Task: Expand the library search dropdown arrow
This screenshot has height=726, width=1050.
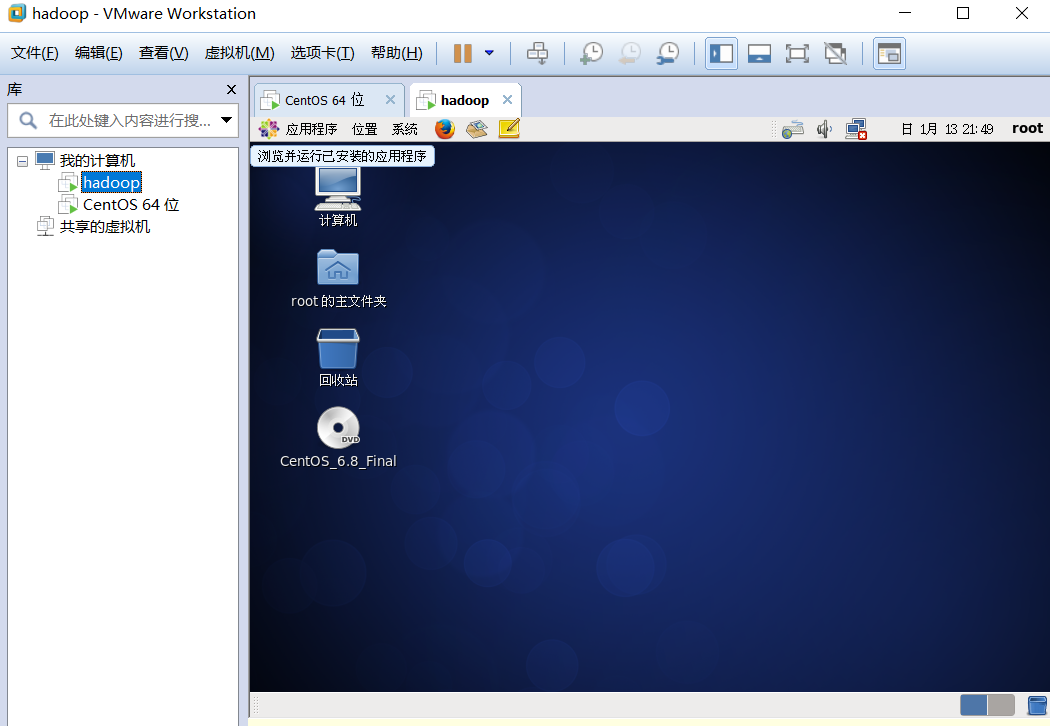Action: (x=226, y=121)
